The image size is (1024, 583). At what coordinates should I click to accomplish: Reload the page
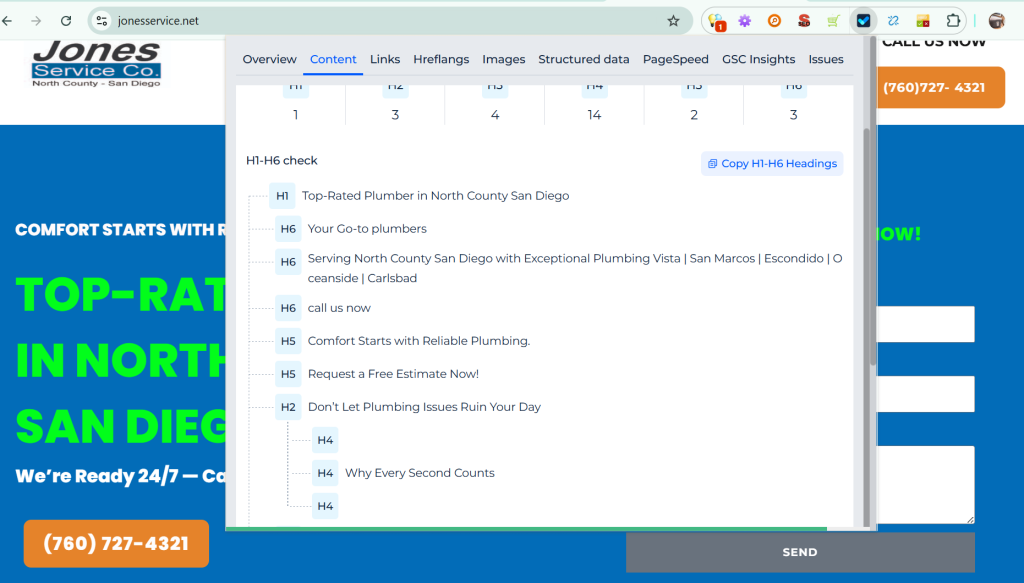66,21
